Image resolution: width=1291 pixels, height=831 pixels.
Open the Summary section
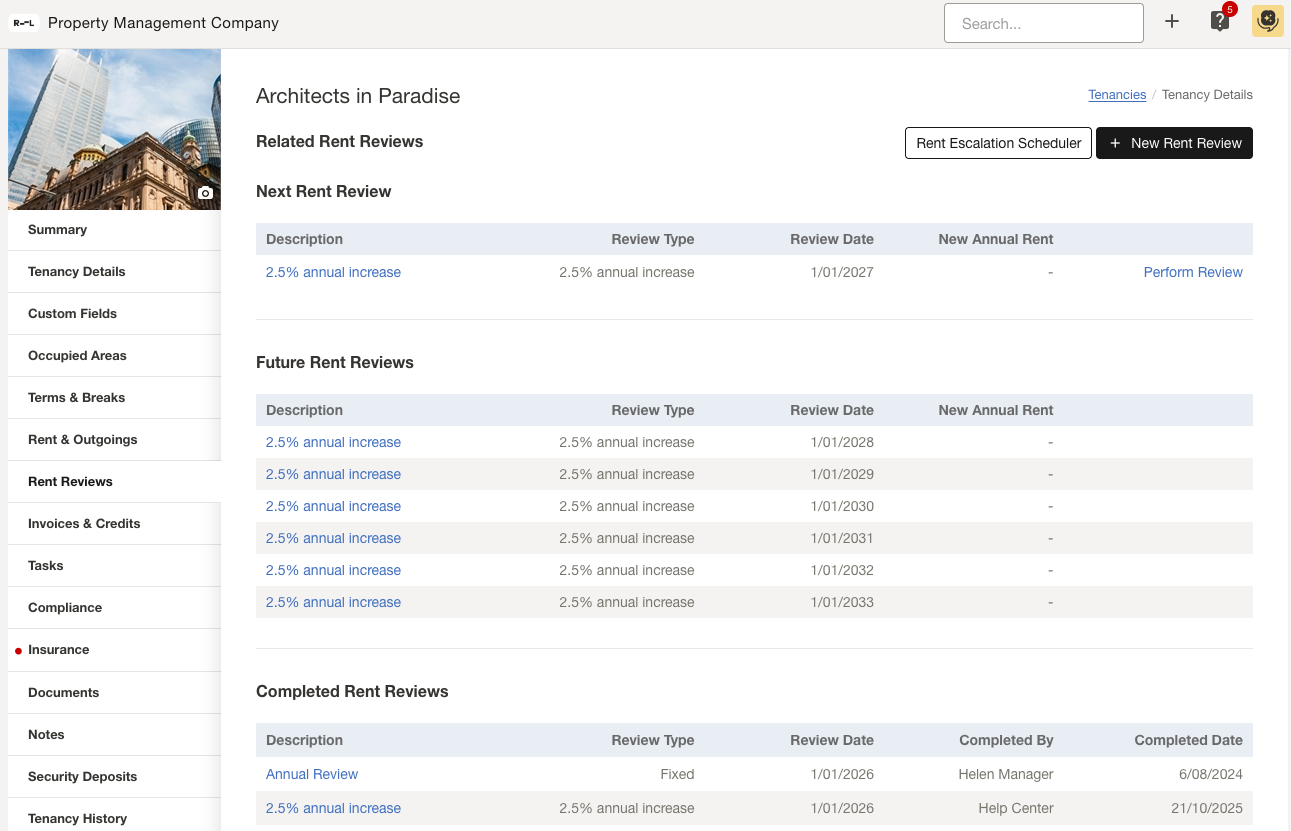coord(57,229)
